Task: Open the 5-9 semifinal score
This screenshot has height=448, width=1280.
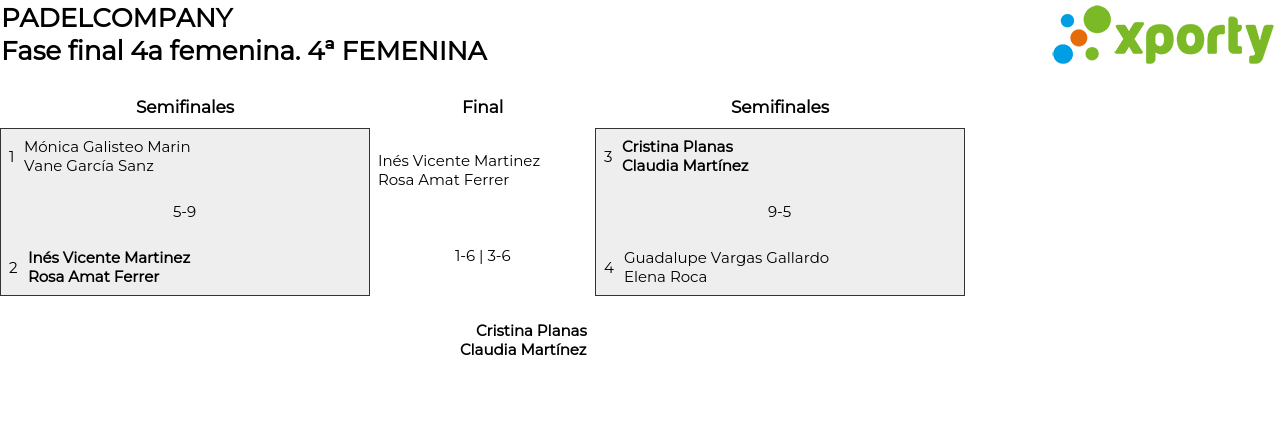Action: tap(184, 212)
